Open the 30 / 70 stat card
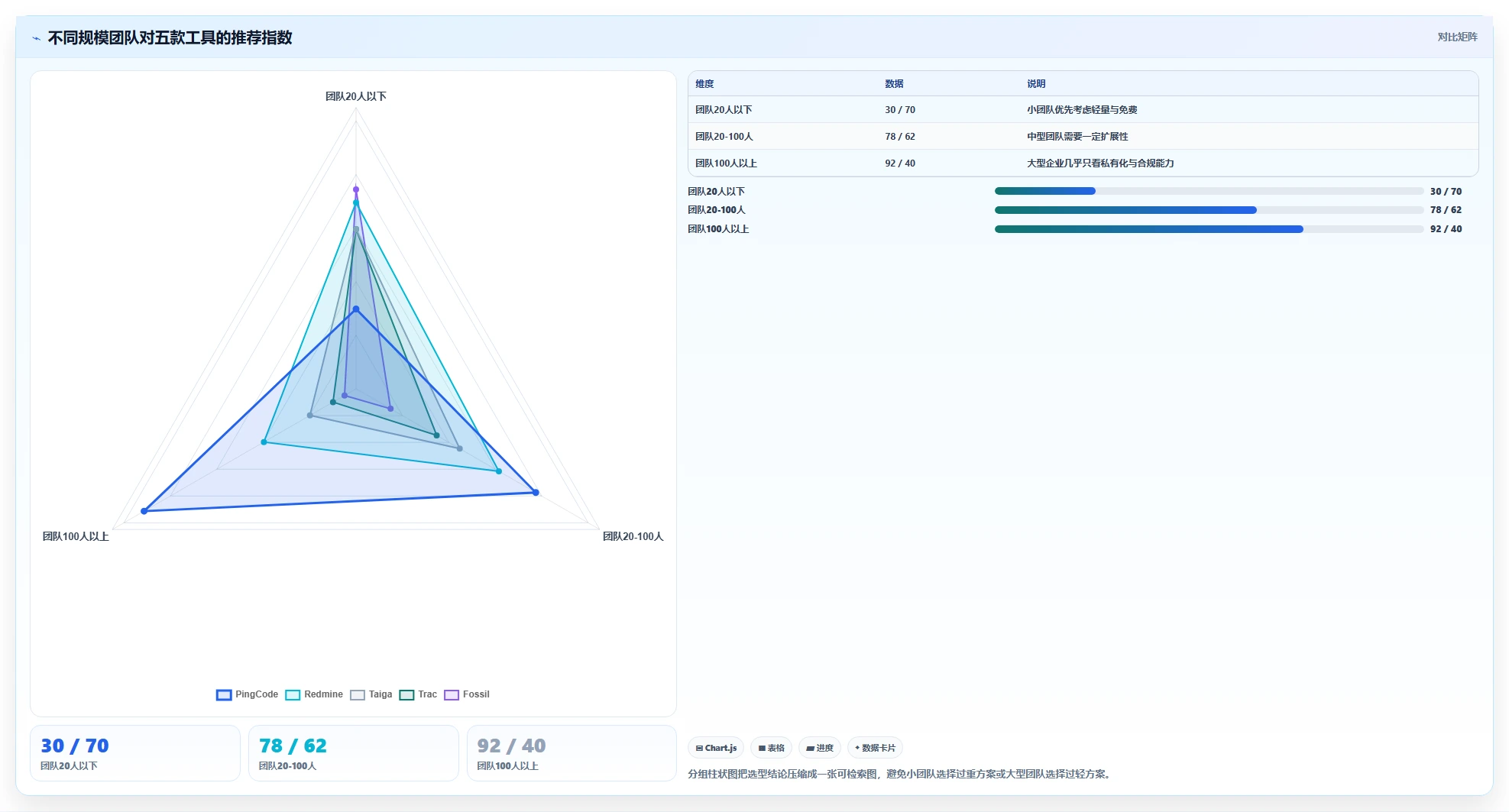The width and height of the screenshot is (1509, 812). click(135, 753)
